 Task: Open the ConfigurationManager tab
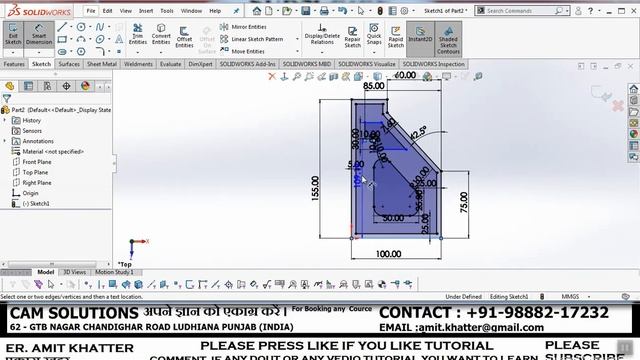(47, 86)
